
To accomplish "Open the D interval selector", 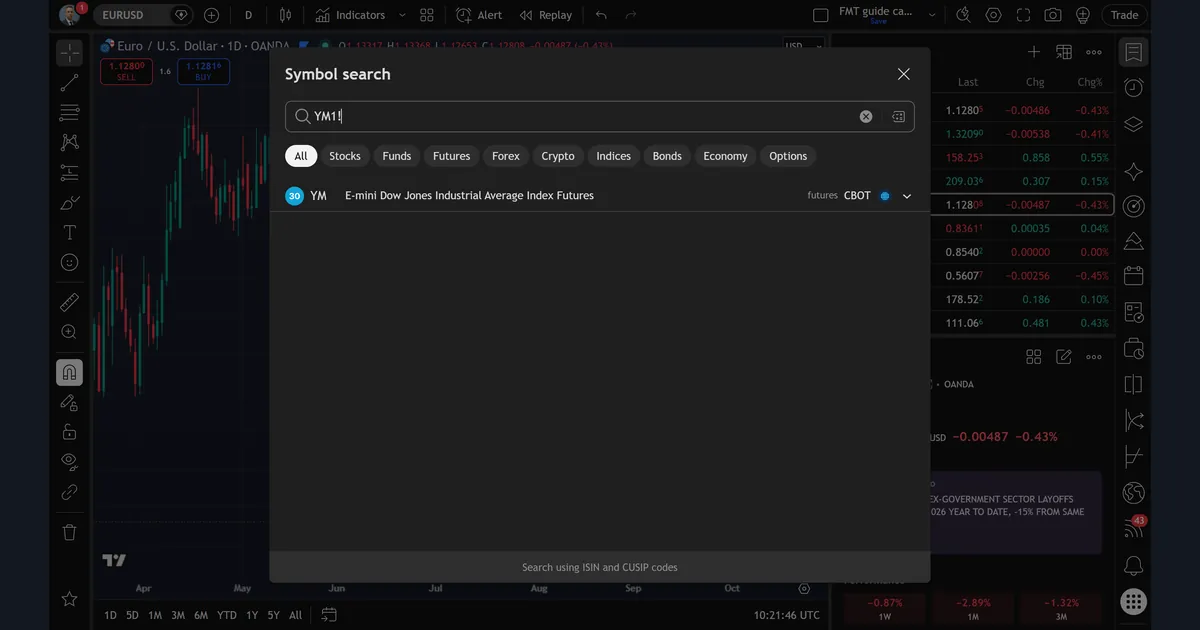I will (248, 15).
